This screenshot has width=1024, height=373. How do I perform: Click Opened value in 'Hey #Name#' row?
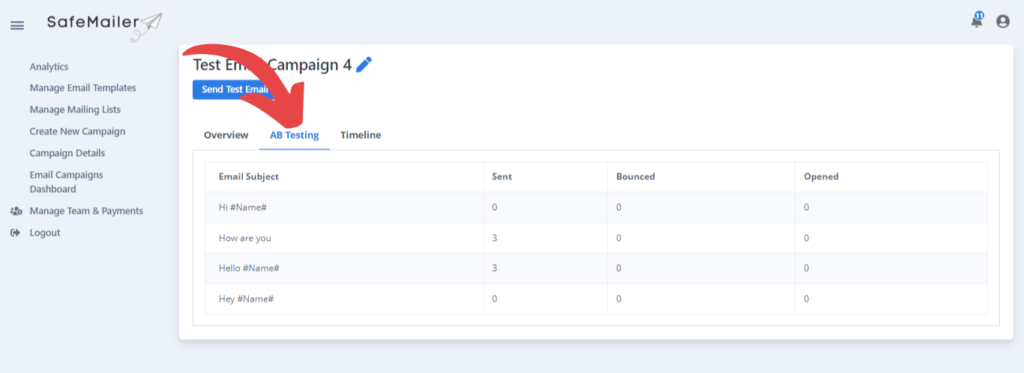click(807, 299)
